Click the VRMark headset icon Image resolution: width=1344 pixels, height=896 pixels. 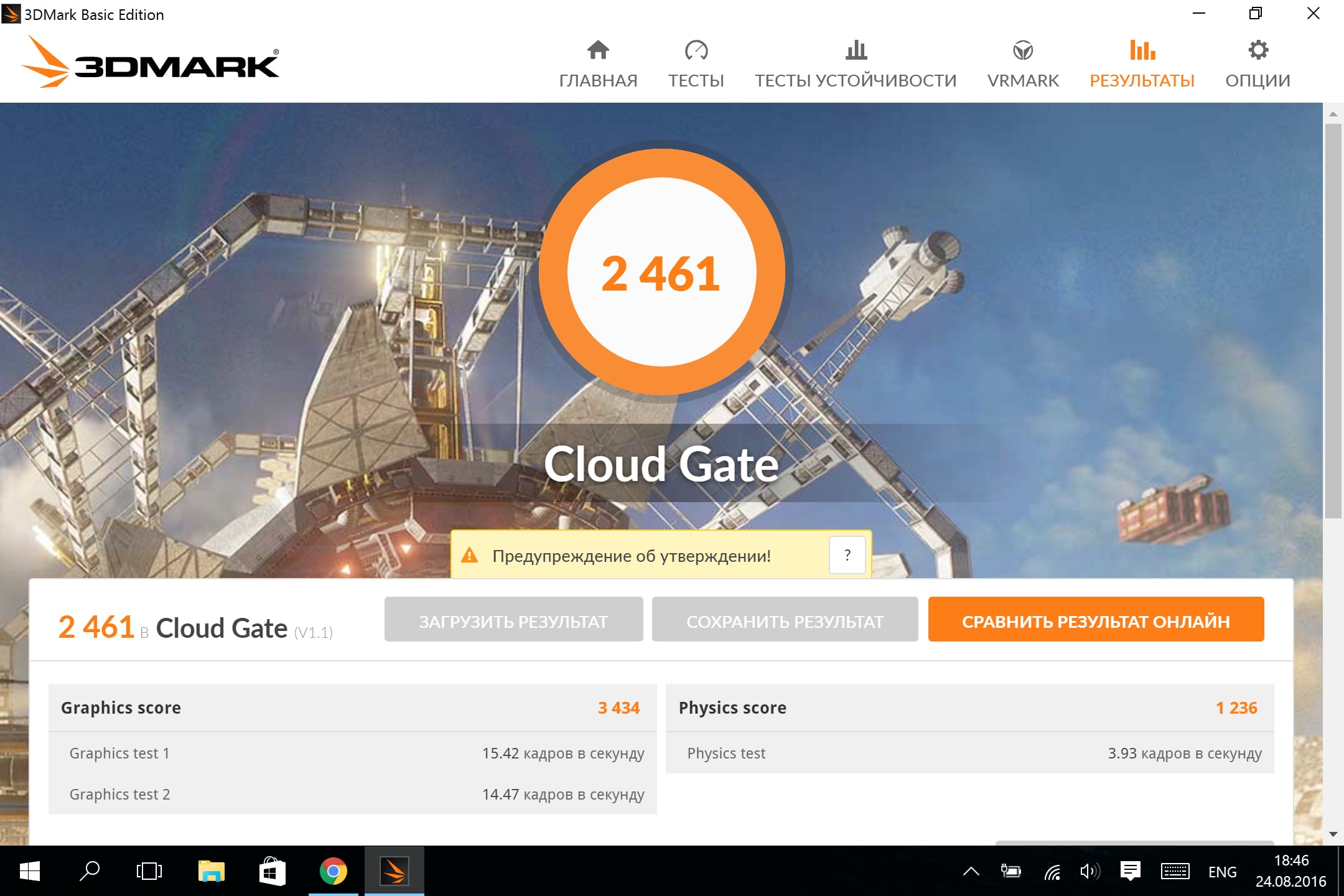(x=1023, y=50)
